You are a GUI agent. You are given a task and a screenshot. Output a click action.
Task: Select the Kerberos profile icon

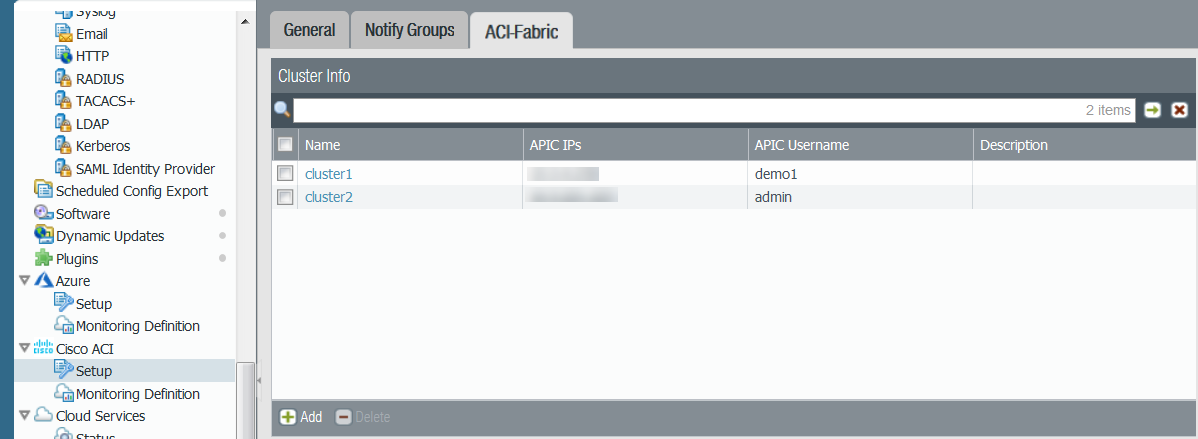(64, 145)
